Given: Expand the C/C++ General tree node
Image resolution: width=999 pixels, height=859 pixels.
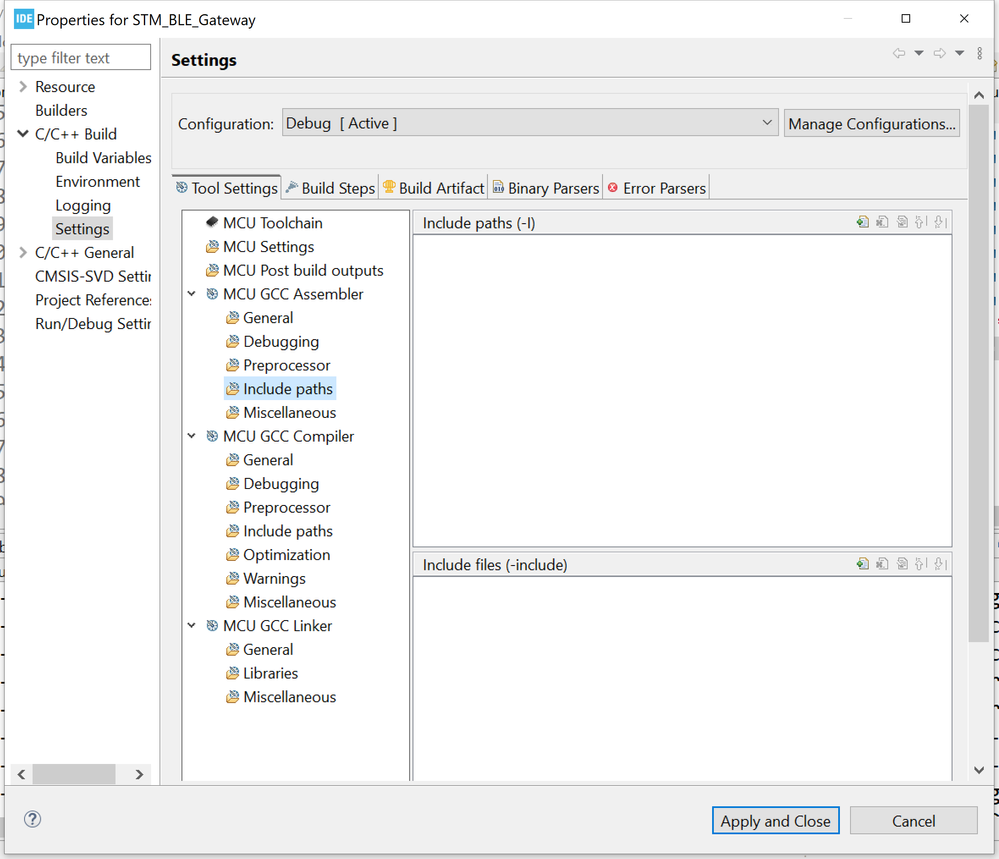Looking at the screenshot, I should 23,252.
